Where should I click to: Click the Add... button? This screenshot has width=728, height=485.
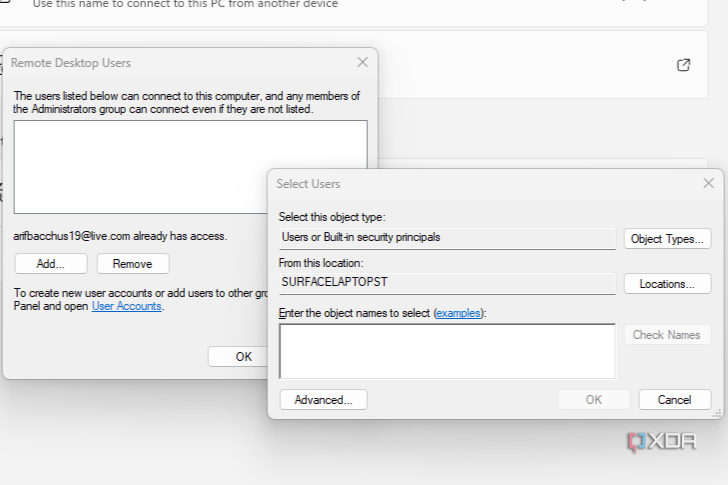(51, 264)
